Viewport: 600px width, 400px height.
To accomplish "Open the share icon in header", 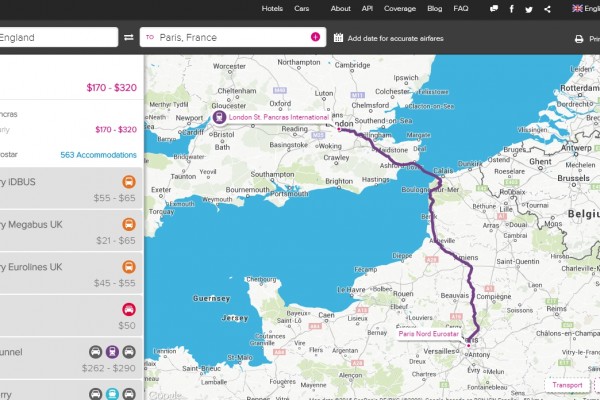I will (546, 8).
